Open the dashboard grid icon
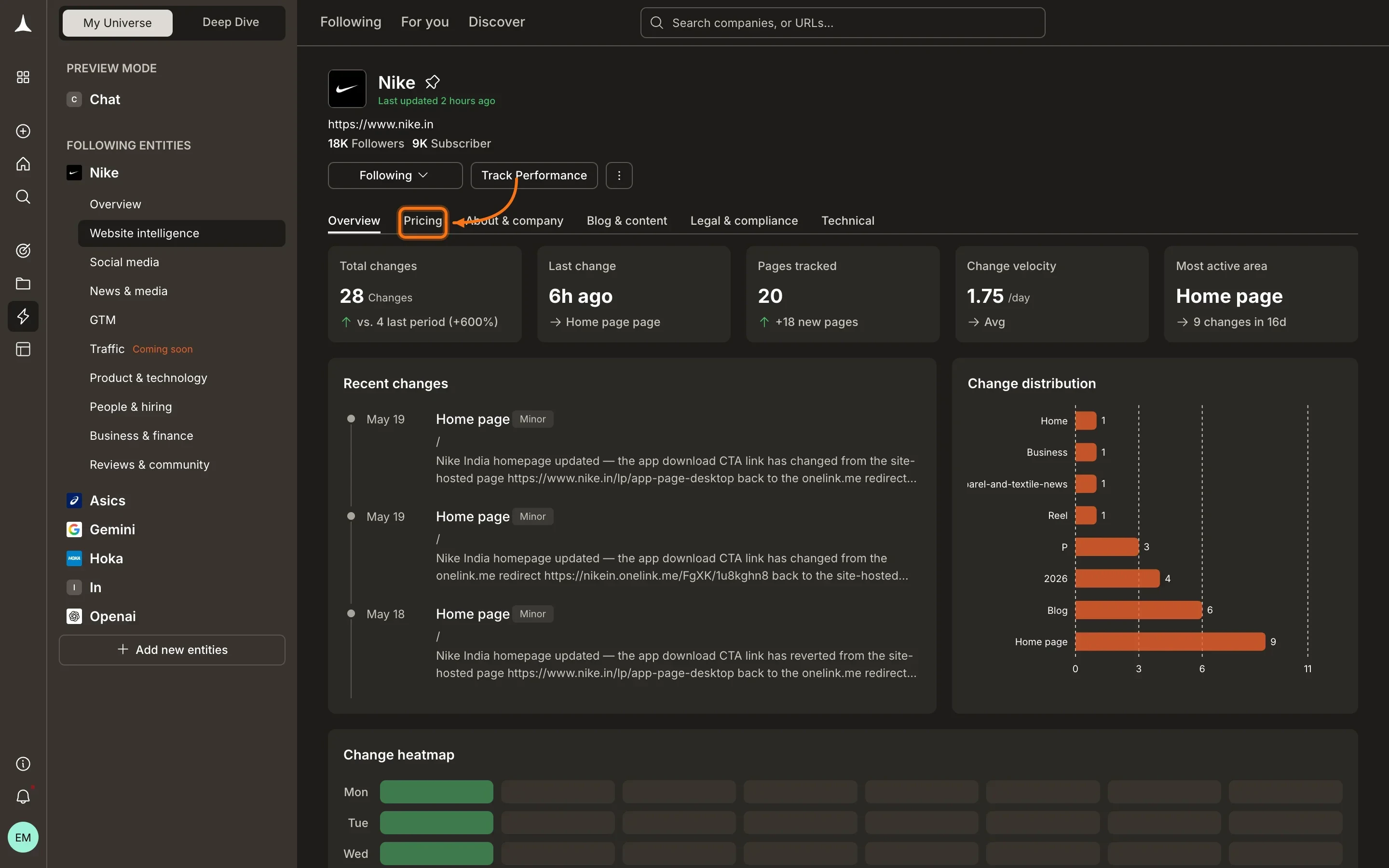The width and height of the screenshot is (1389, 868). click(23, 77)
